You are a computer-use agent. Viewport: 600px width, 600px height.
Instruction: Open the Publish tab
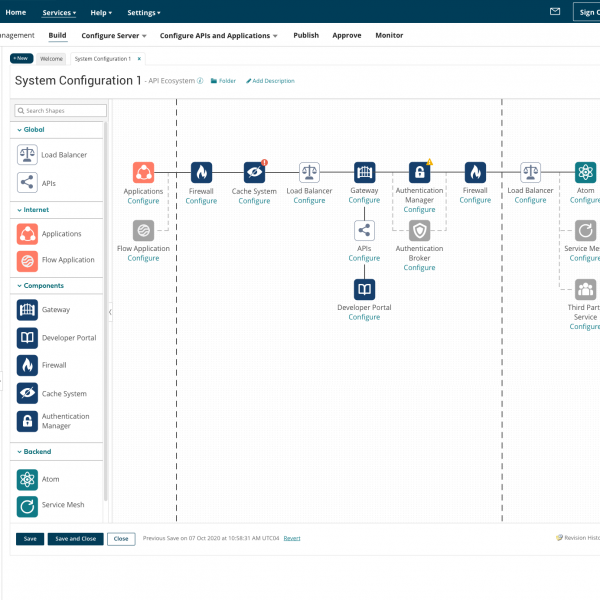pos(306,35)
